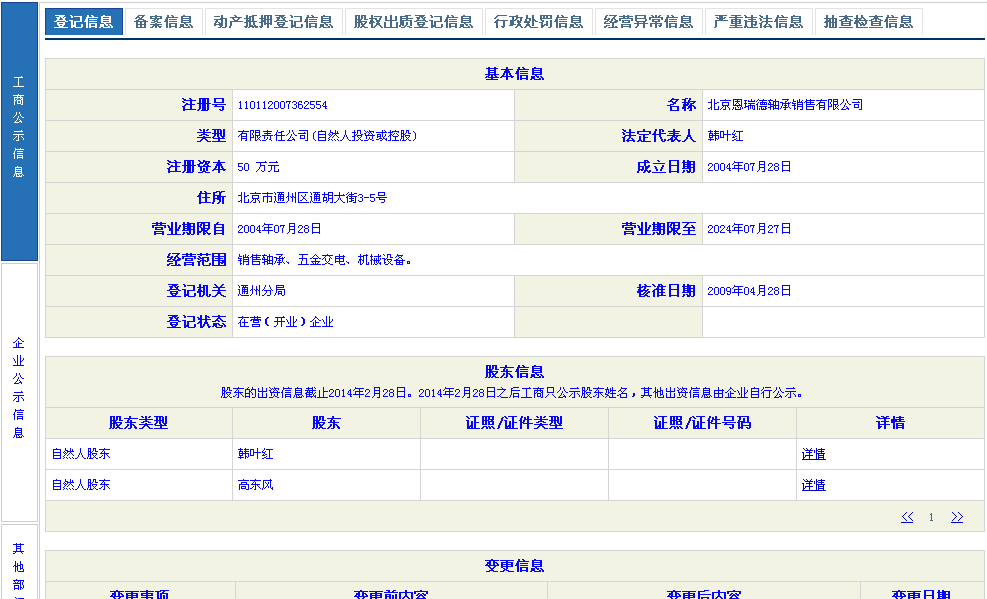Image resolution: width=987 pixels, height=599 pixels.
Task: Switch to 登记信息 tab
Action: click(84, 22)
